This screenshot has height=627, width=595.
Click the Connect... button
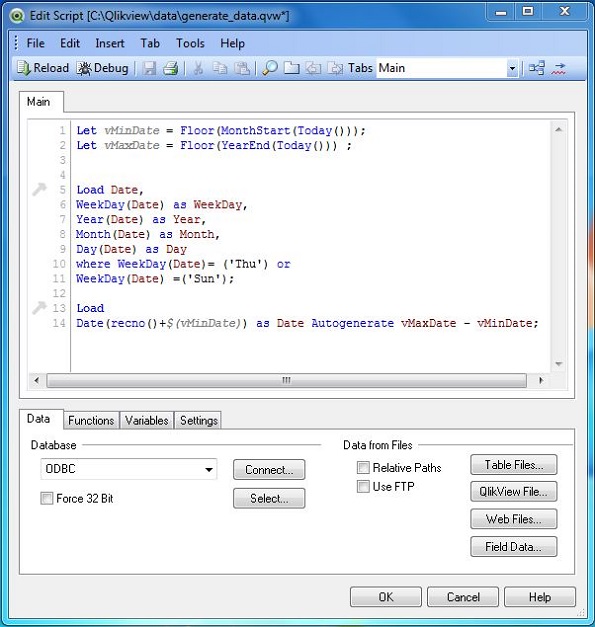click(269, 469)
